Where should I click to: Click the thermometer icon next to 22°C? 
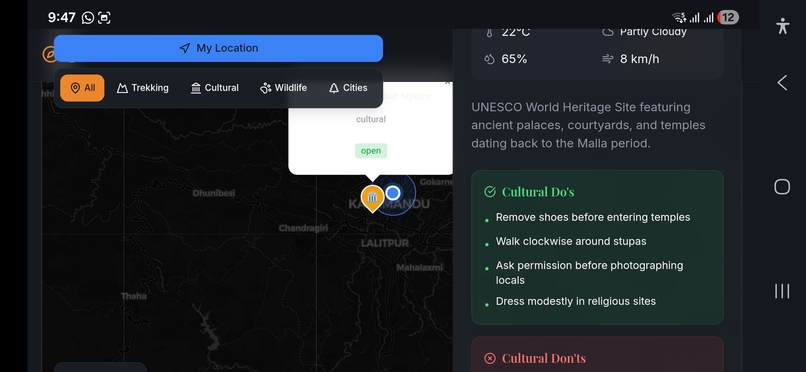click(489, 32)
